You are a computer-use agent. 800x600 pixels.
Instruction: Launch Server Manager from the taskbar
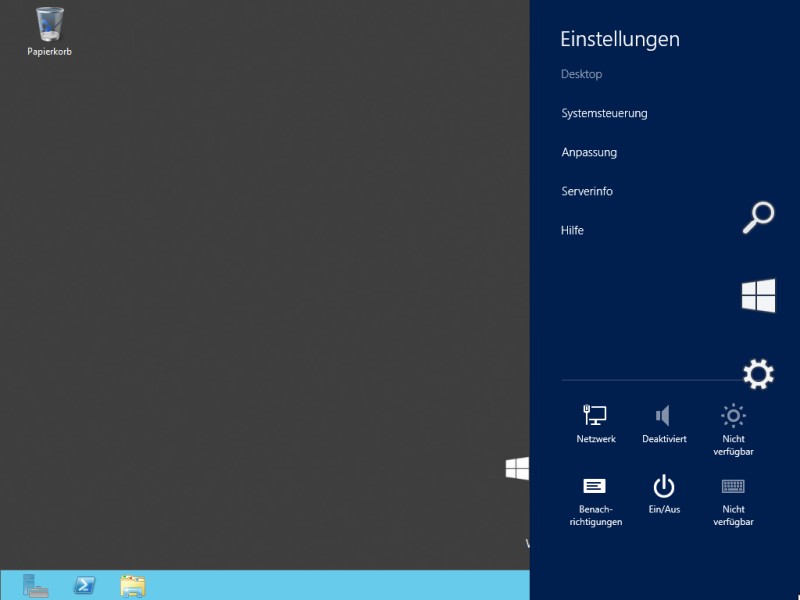(36, 586)
